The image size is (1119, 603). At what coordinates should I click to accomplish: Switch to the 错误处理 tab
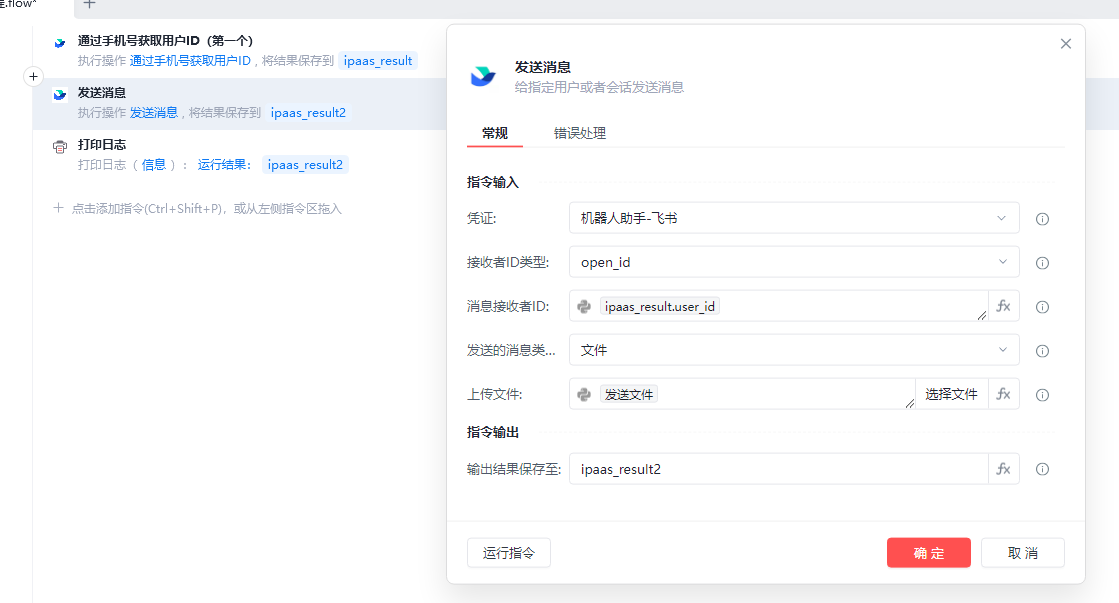(580, 133)
